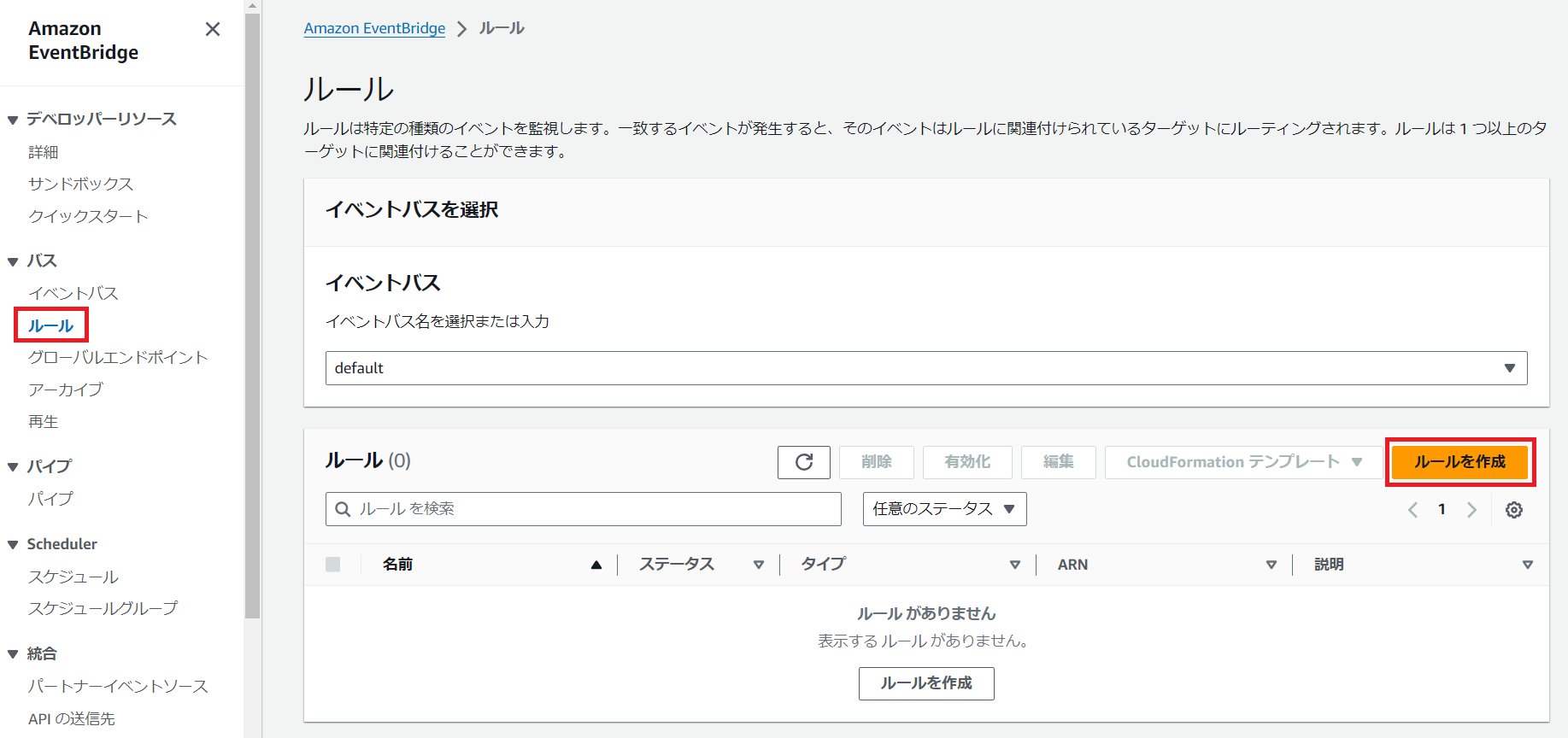Click the タイプ column sort arrow
The image size is (1568, 738).
(x=1014, y=565)
